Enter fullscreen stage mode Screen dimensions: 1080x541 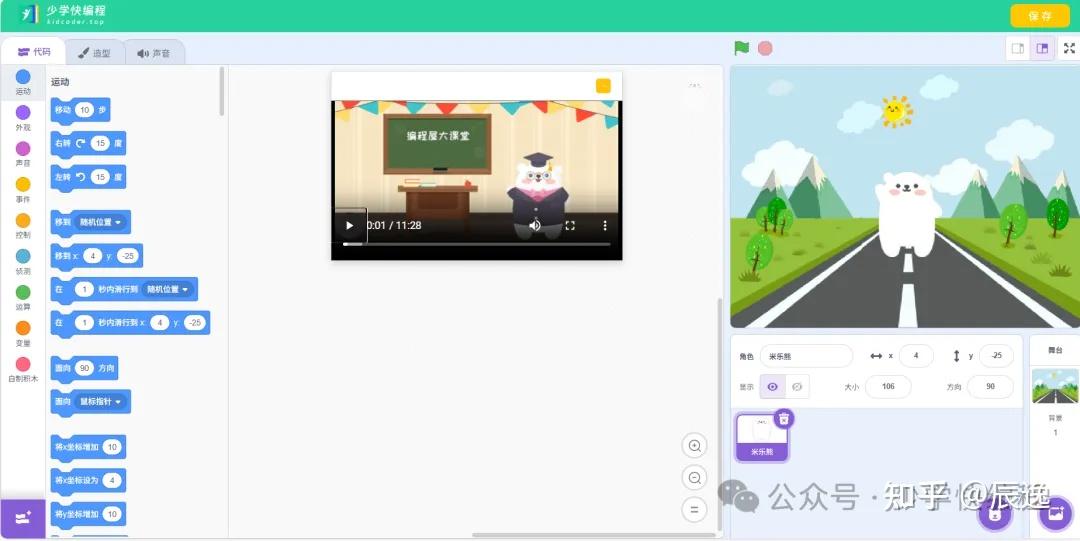[x=1069, y=48]
